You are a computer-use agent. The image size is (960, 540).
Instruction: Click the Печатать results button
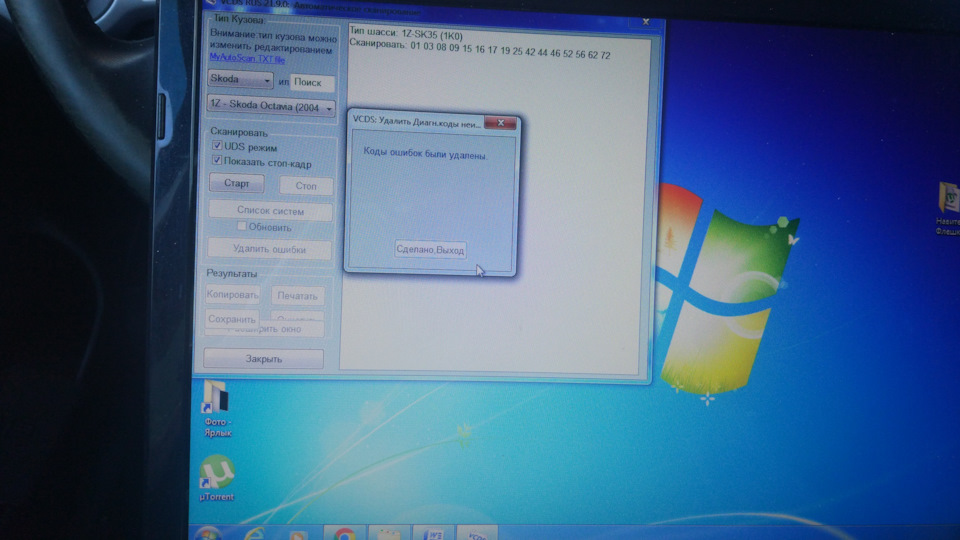point(298,296)
